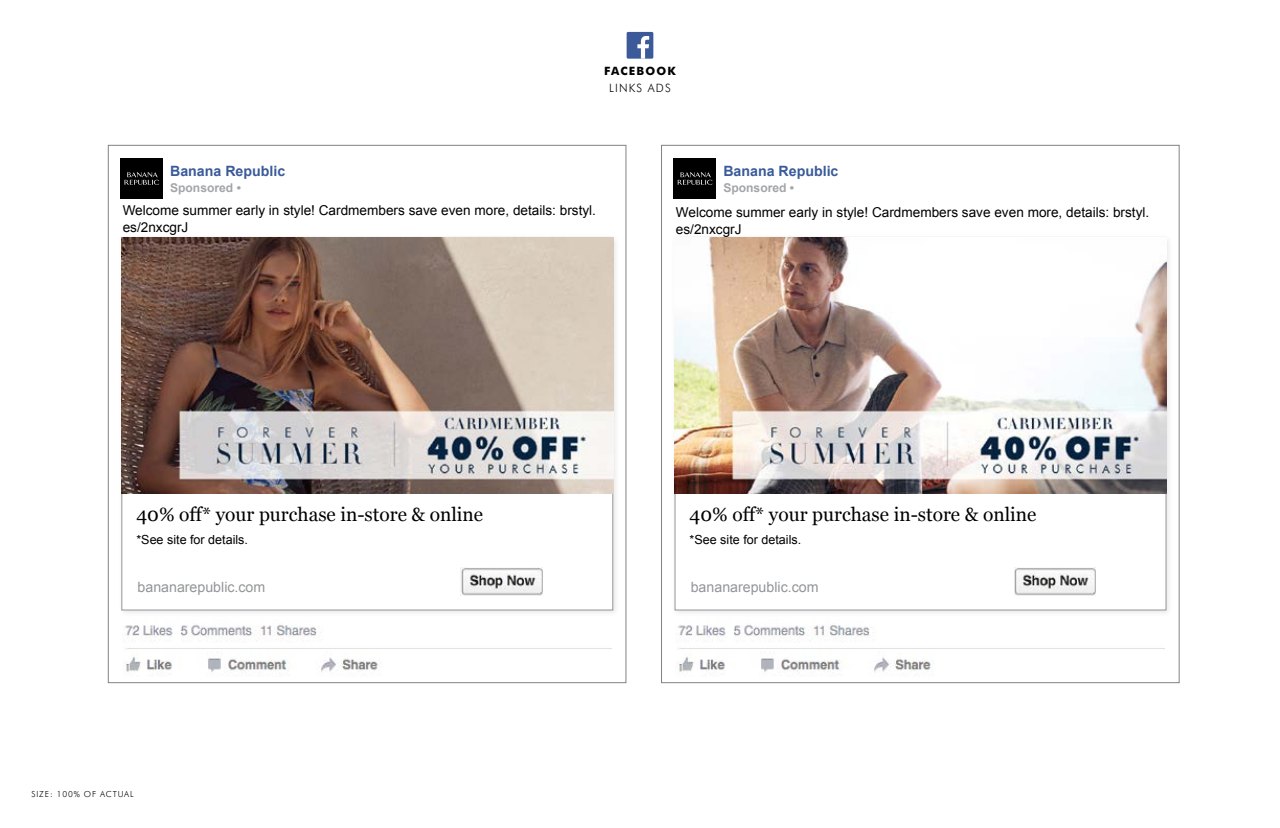
Task: Click Share arrow icon in left ad
Action: click(328, 665)
